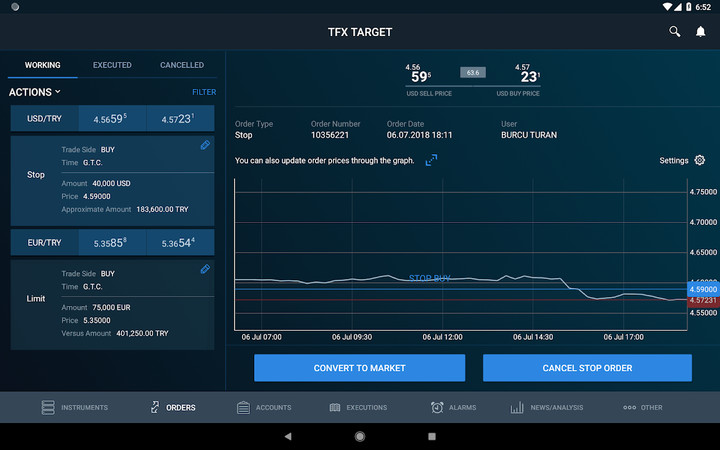Tap Android back button

click(288, 436)
